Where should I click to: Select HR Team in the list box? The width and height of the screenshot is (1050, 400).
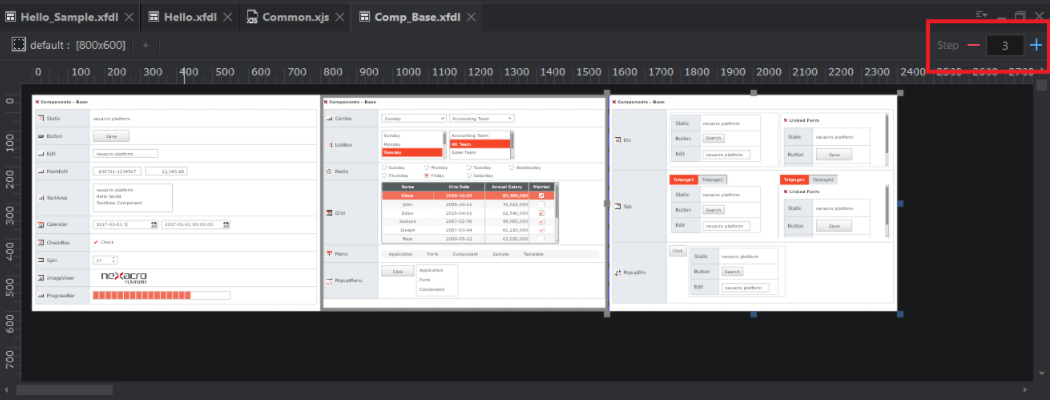click(479, 143)
